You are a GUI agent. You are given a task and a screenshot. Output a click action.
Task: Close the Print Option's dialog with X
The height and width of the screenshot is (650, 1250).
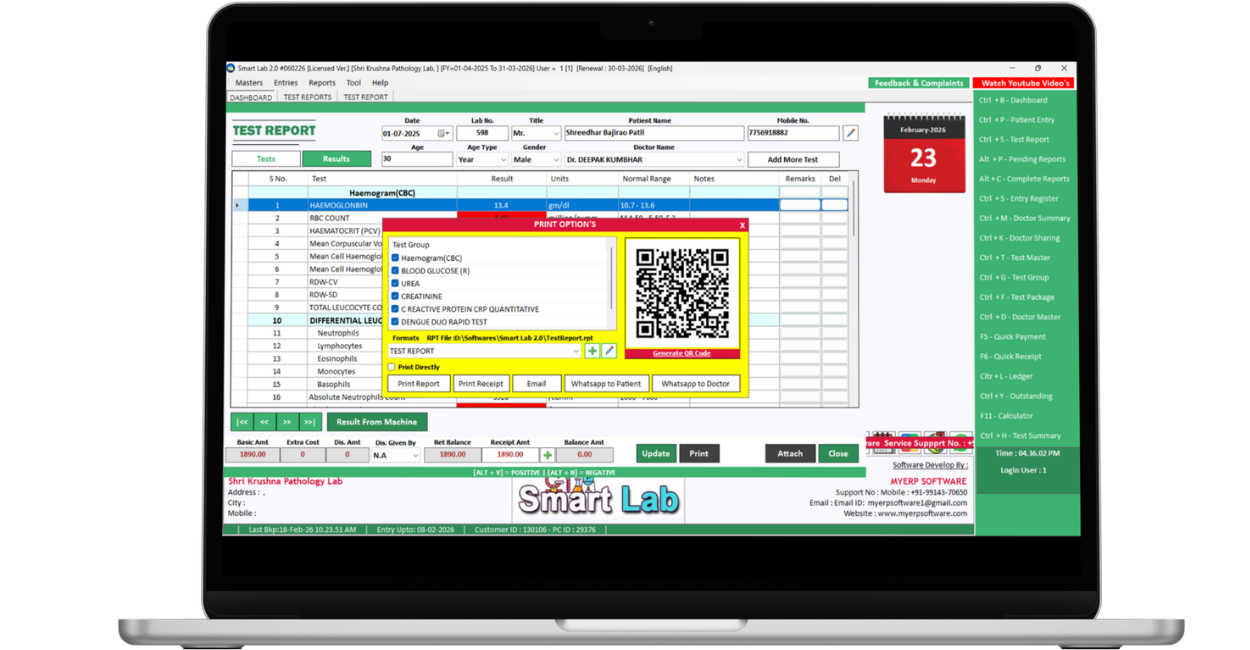point(742,225)
